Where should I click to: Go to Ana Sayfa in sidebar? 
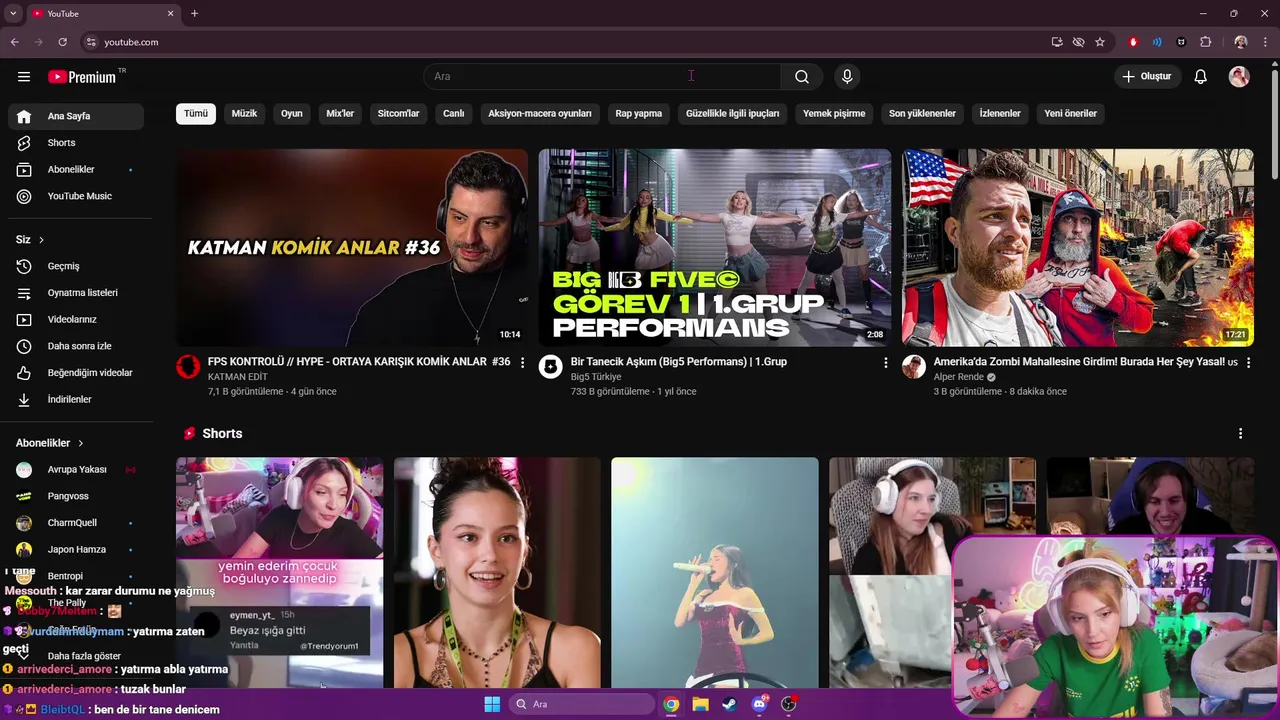[x=76, y=116]
